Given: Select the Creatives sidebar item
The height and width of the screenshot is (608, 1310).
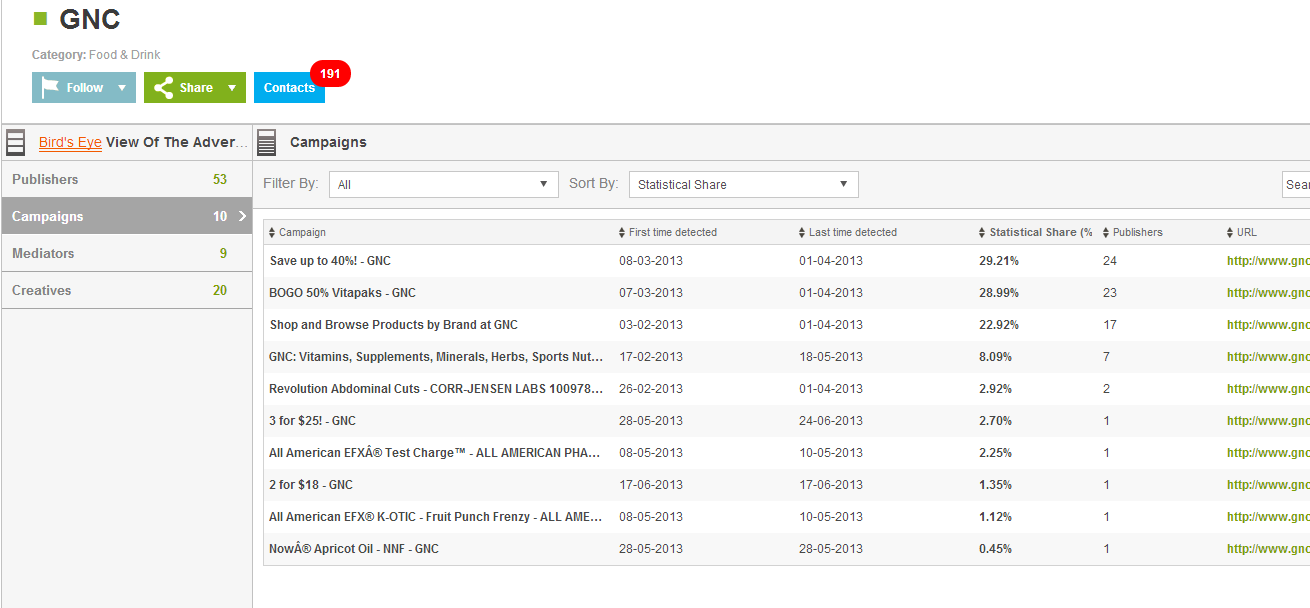Looking at the screenshot, I should [126, 290].
